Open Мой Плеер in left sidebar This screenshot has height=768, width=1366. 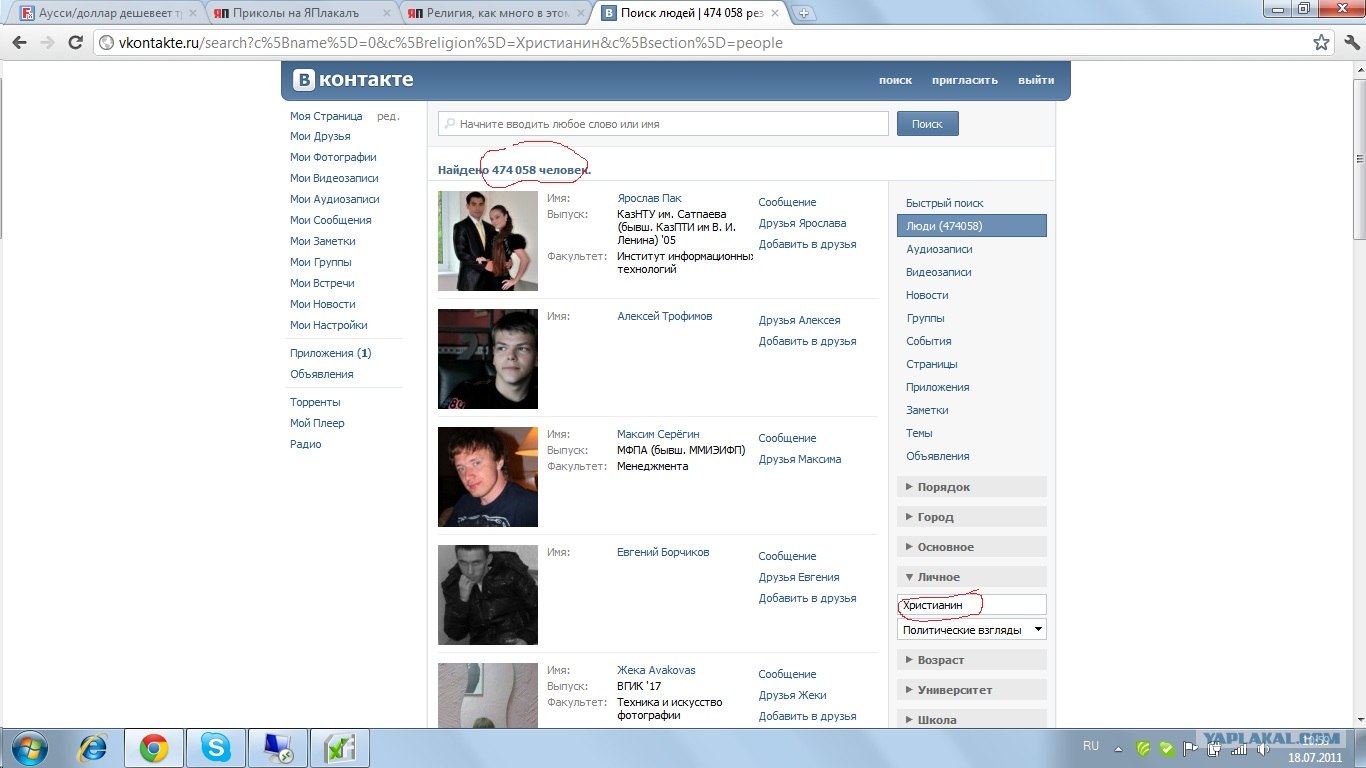[317, 423]
